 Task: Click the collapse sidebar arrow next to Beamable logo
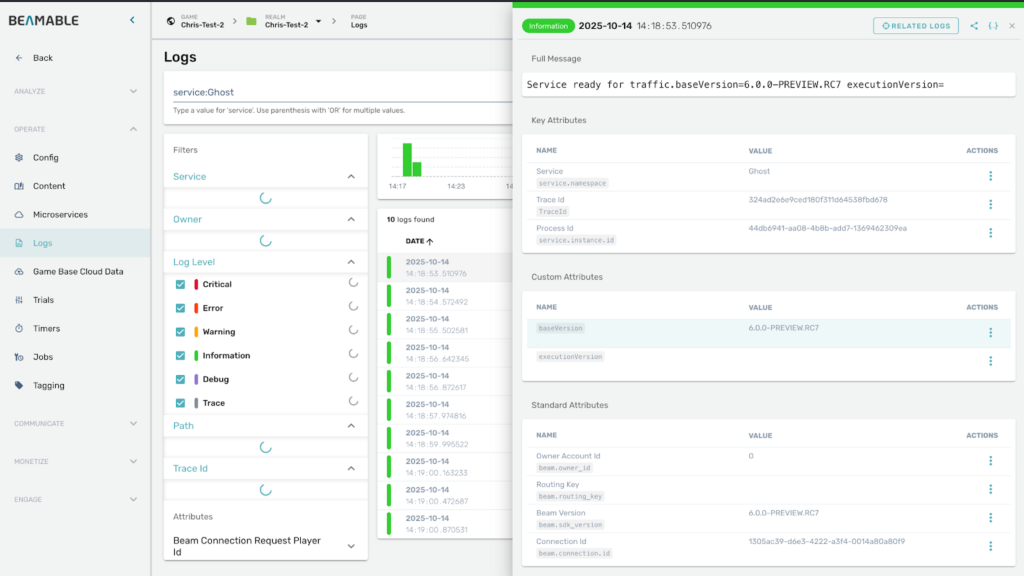[133, 20]
